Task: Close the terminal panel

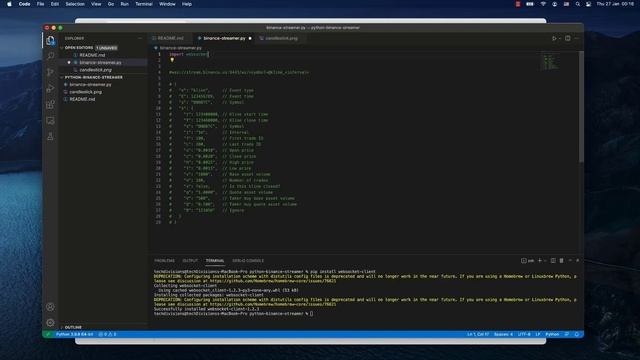Action: click(x=577, y=260)
